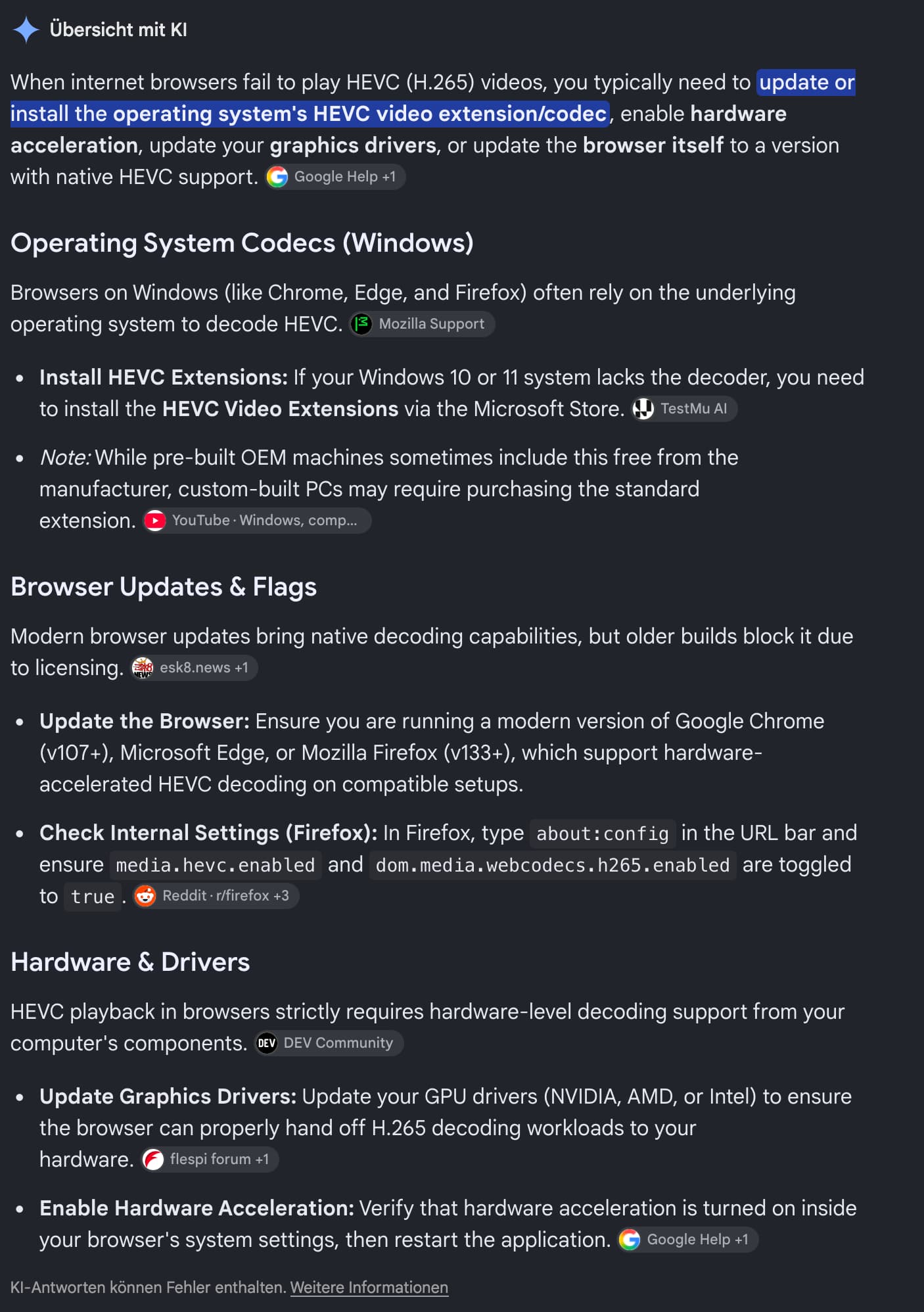Click the black DEV badge icon
This screenshot has width=924, height=1312.
(266, 1043)
